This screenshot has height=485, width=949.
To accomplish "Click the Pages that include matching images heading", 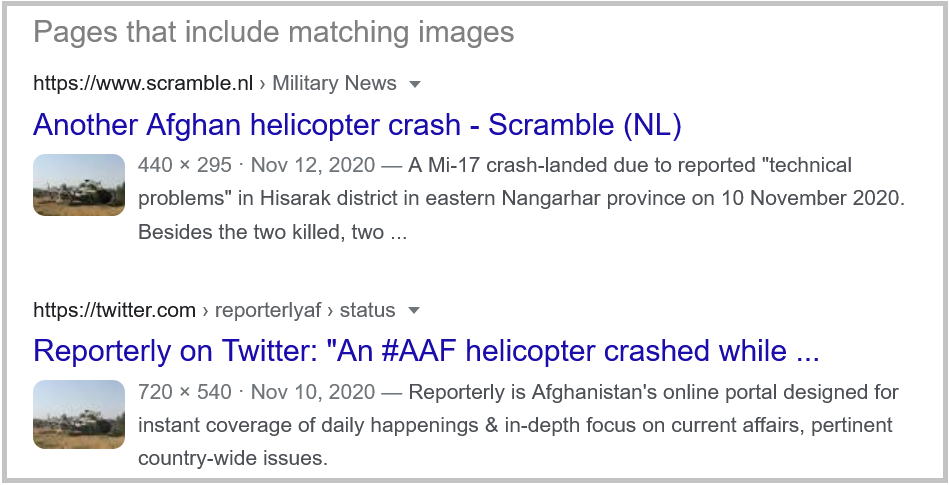I will tap(274, 31).
